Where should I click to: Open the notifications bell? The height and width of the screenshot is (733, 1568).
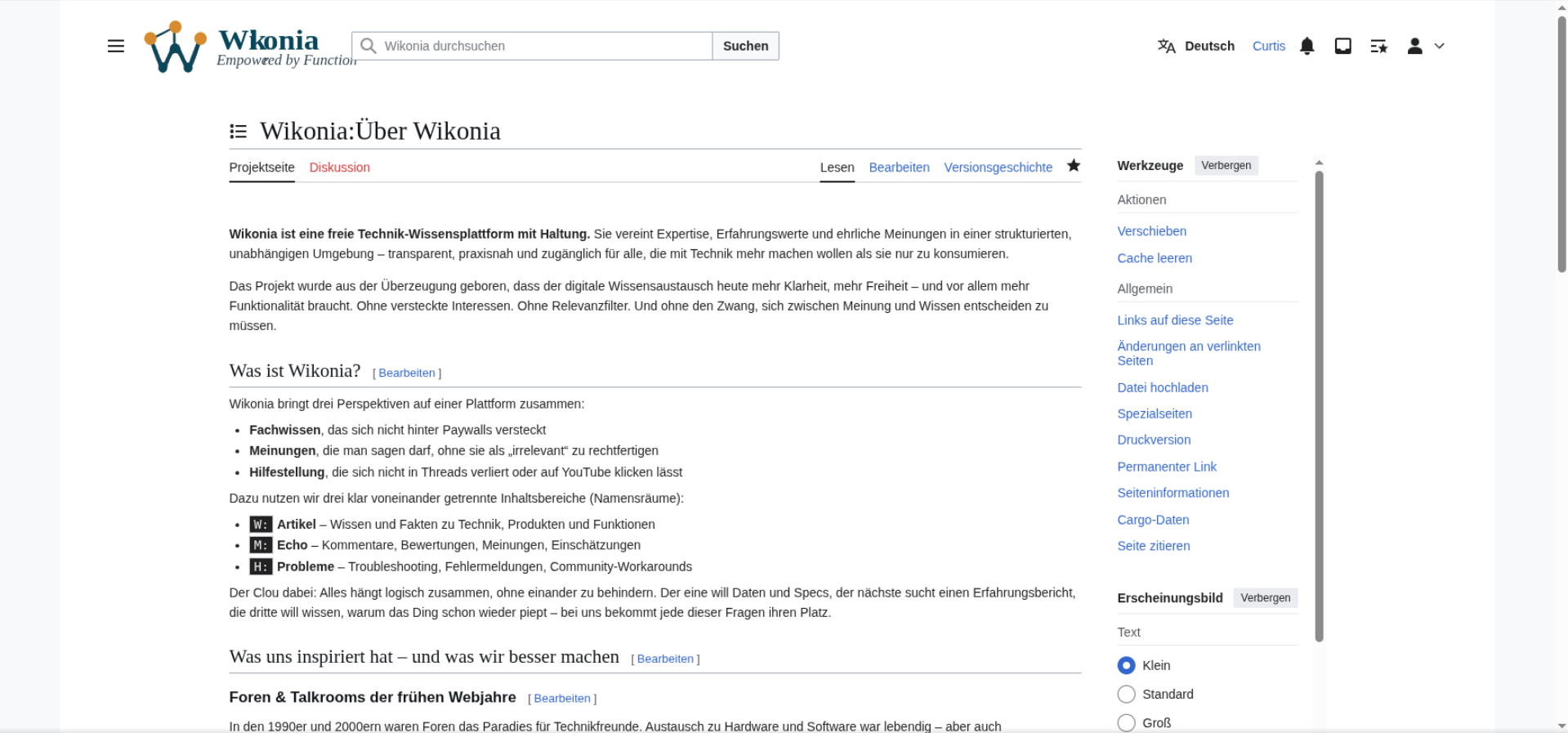(x=1307, y=47)
